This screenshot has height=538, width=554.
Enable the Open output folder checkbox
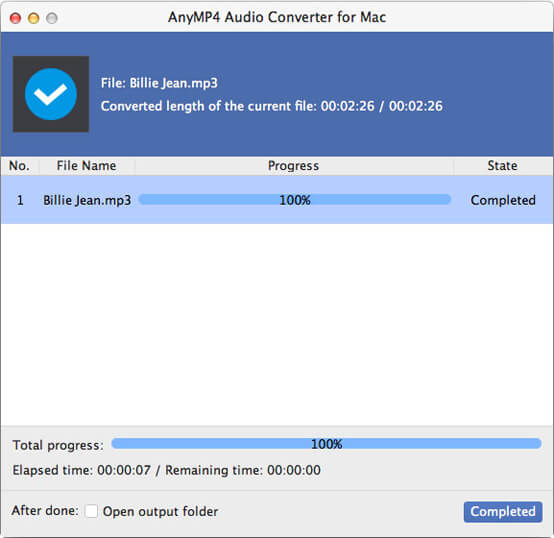coord(91,511)
